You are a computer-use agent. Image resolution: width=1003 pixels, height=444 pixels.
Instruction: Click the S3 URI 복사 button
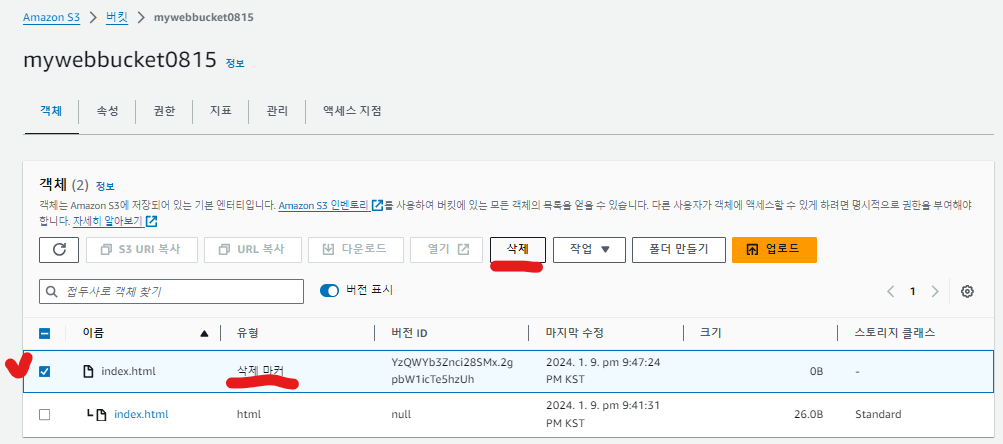click(x=142, y=250)
